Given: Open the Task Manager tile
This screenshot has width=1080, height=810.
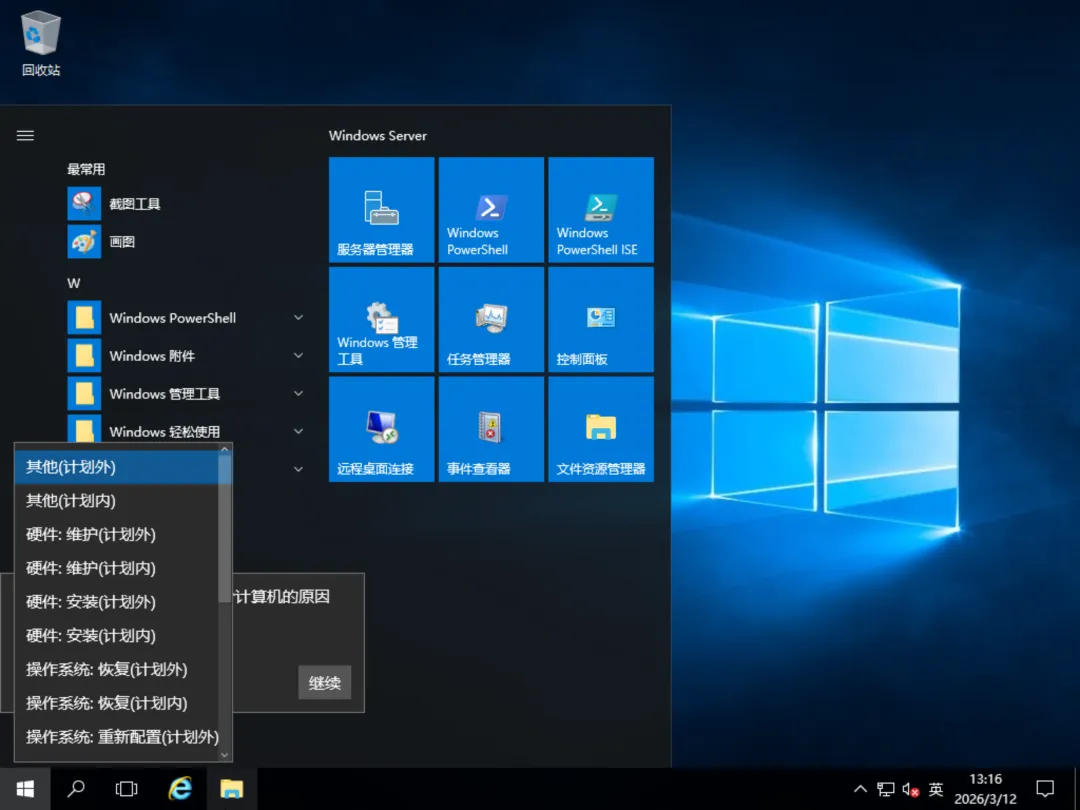Looking at the screenshot, I should [x=491, y=319].
